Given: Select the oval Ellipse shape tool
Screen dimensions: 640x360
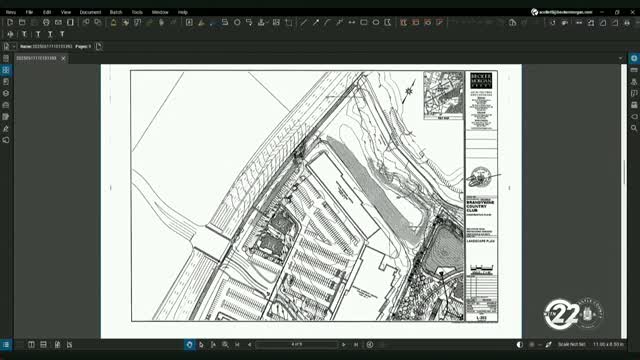Looking at the screenshot, I should (x=376, y=22).
